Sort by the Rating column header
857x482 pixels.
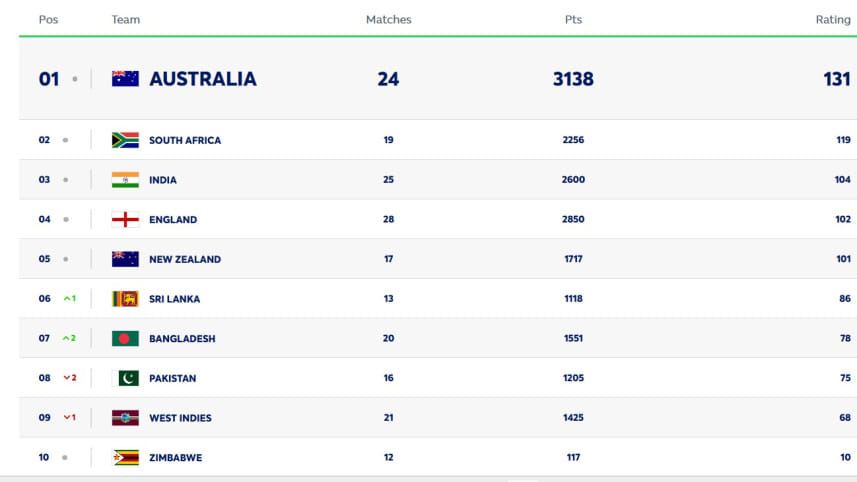click(833, 20)
